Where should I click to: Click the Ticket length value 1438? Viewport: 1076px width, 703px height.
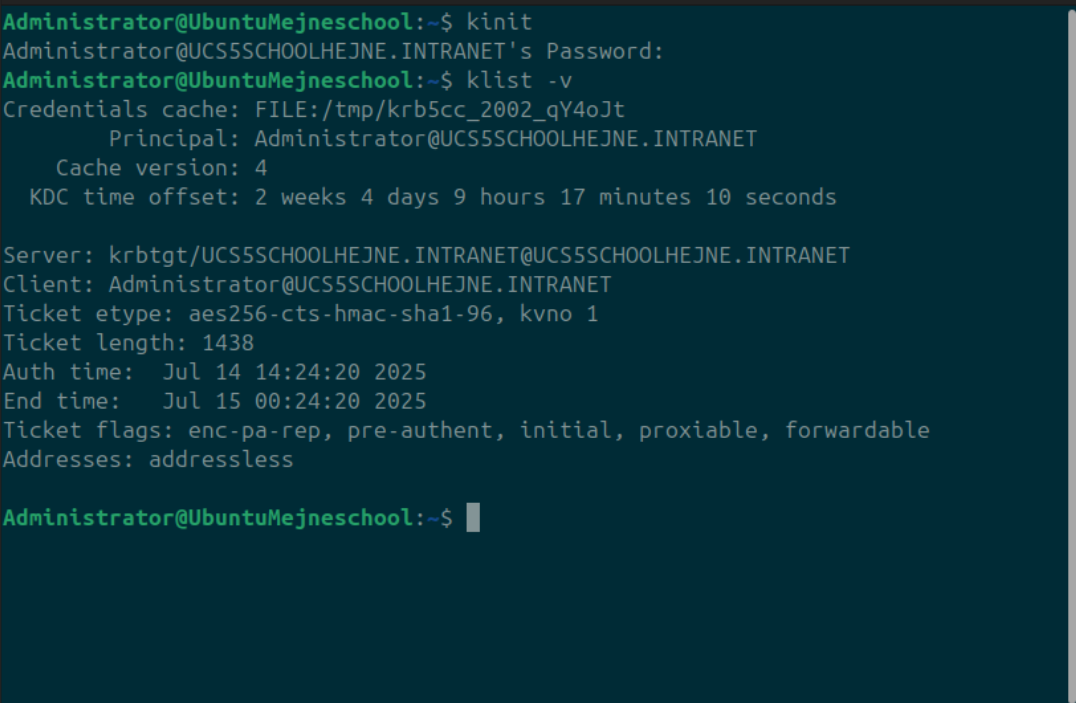pyautogui.click(x=228, y=343)
